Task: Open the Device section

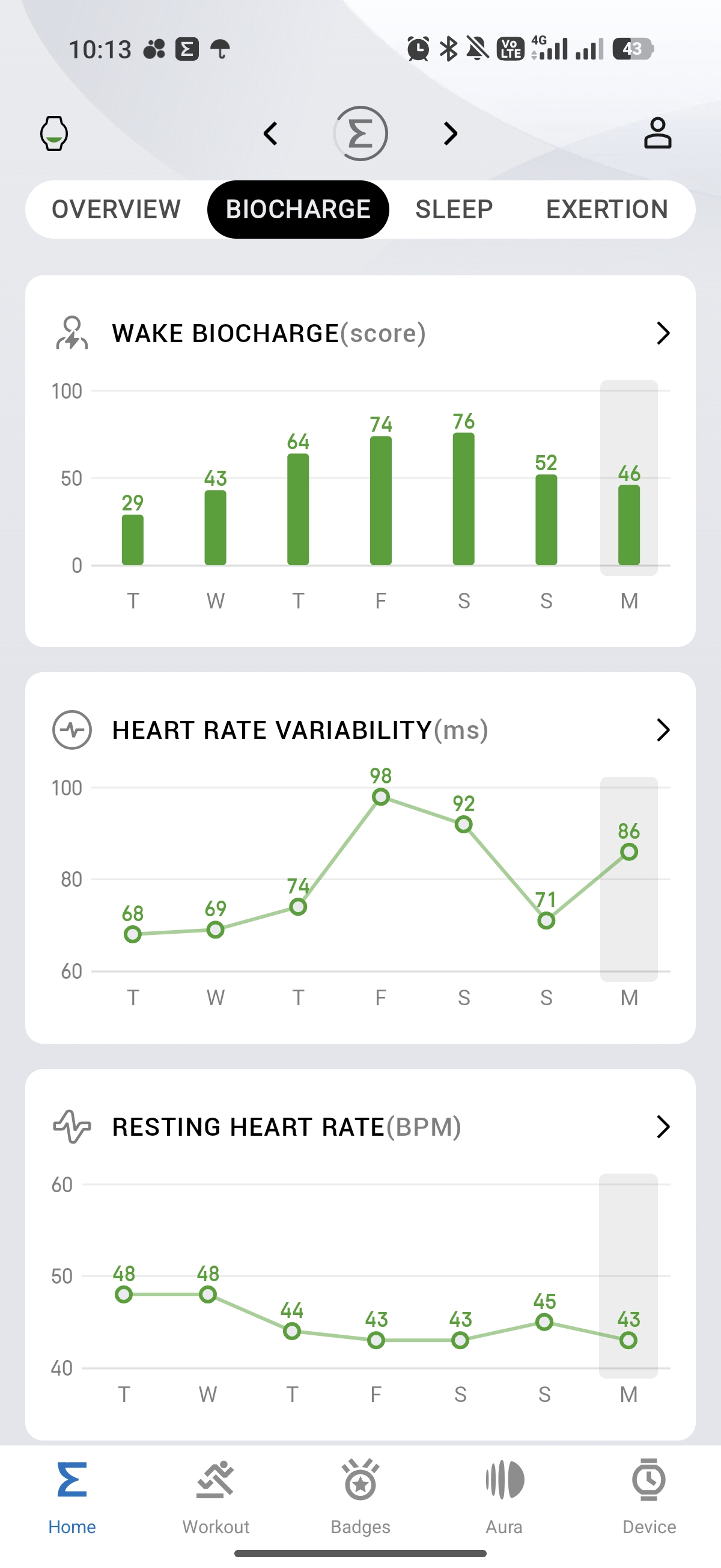Action: [648, 1495]
